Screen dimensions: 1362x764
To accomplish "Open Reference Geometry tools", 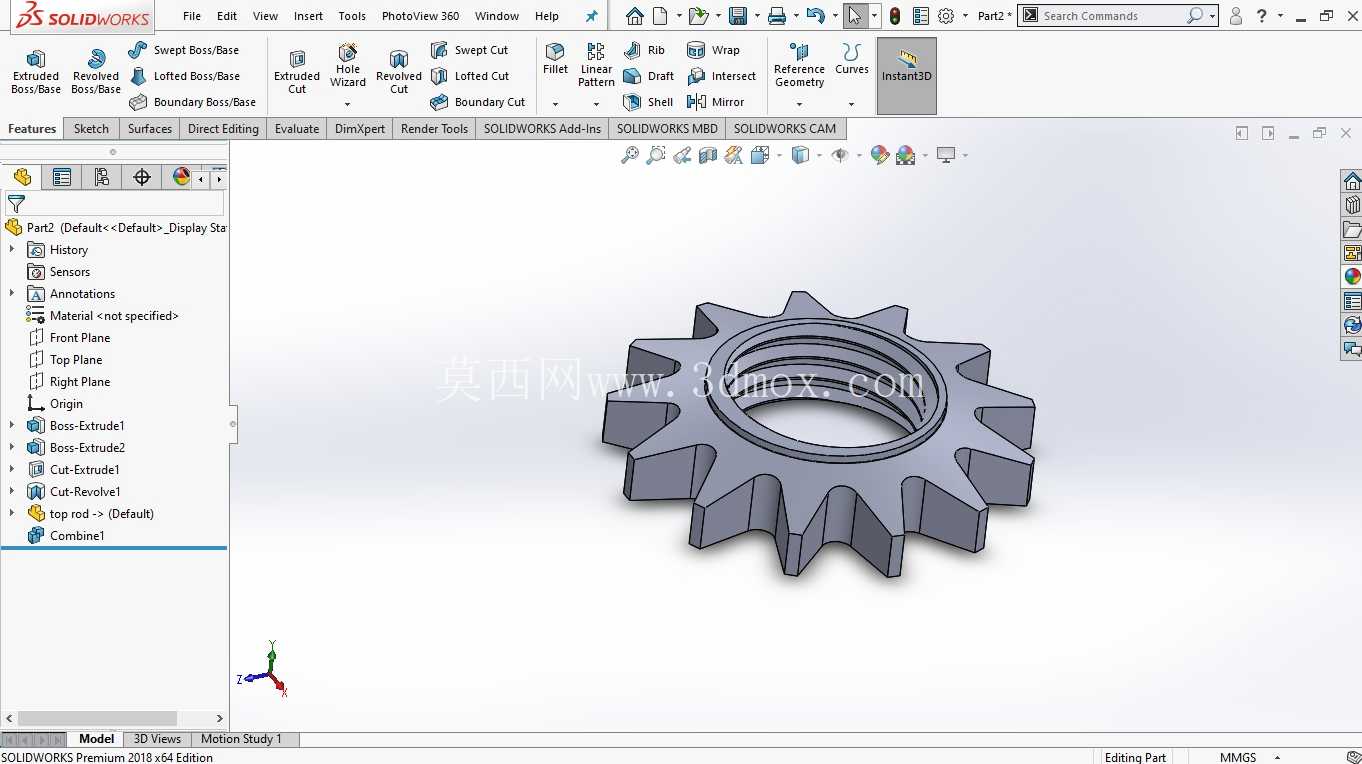I will [799, 65].
